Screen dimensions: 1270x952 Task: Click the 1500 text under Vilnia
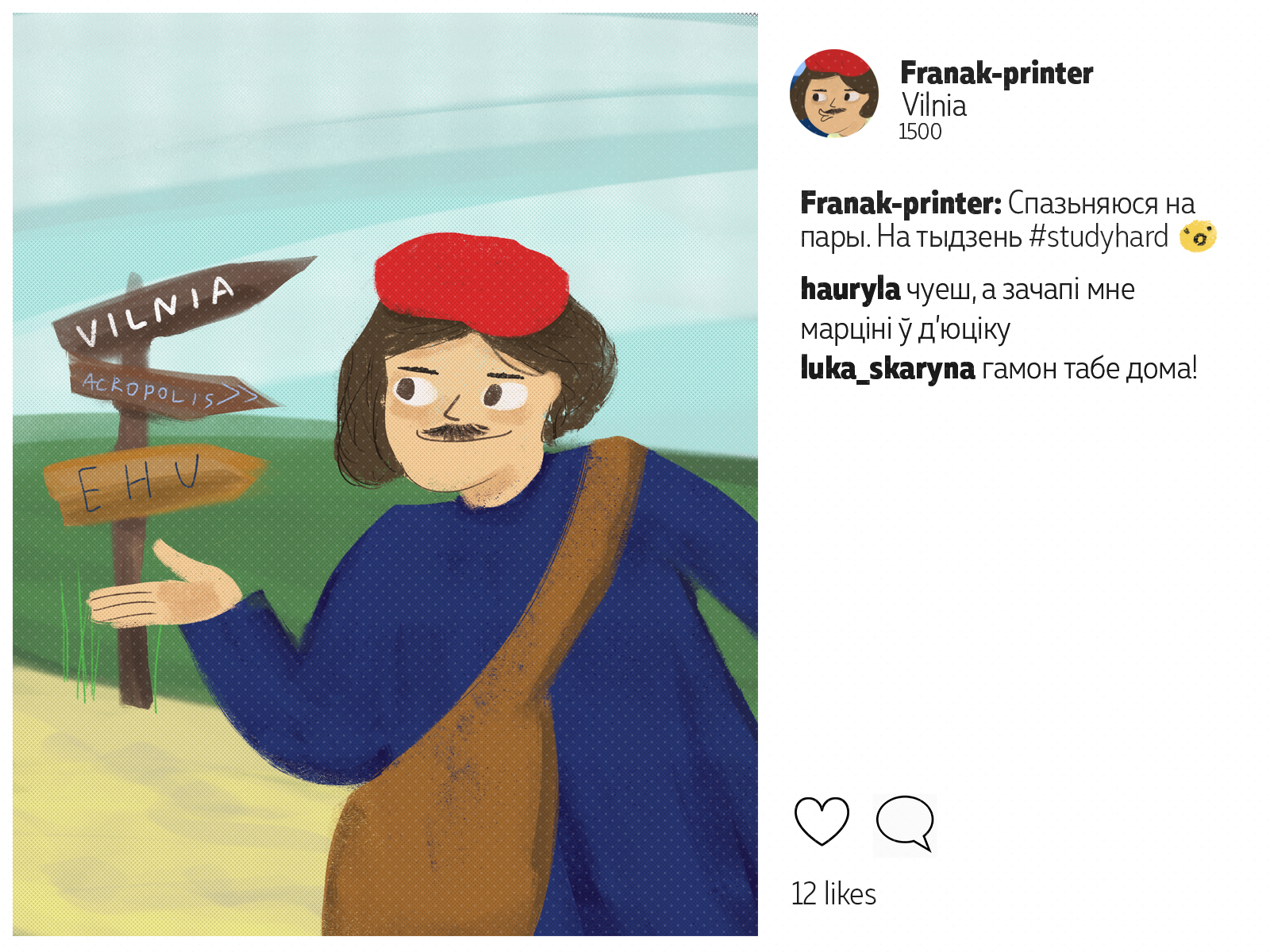point(920,132)
